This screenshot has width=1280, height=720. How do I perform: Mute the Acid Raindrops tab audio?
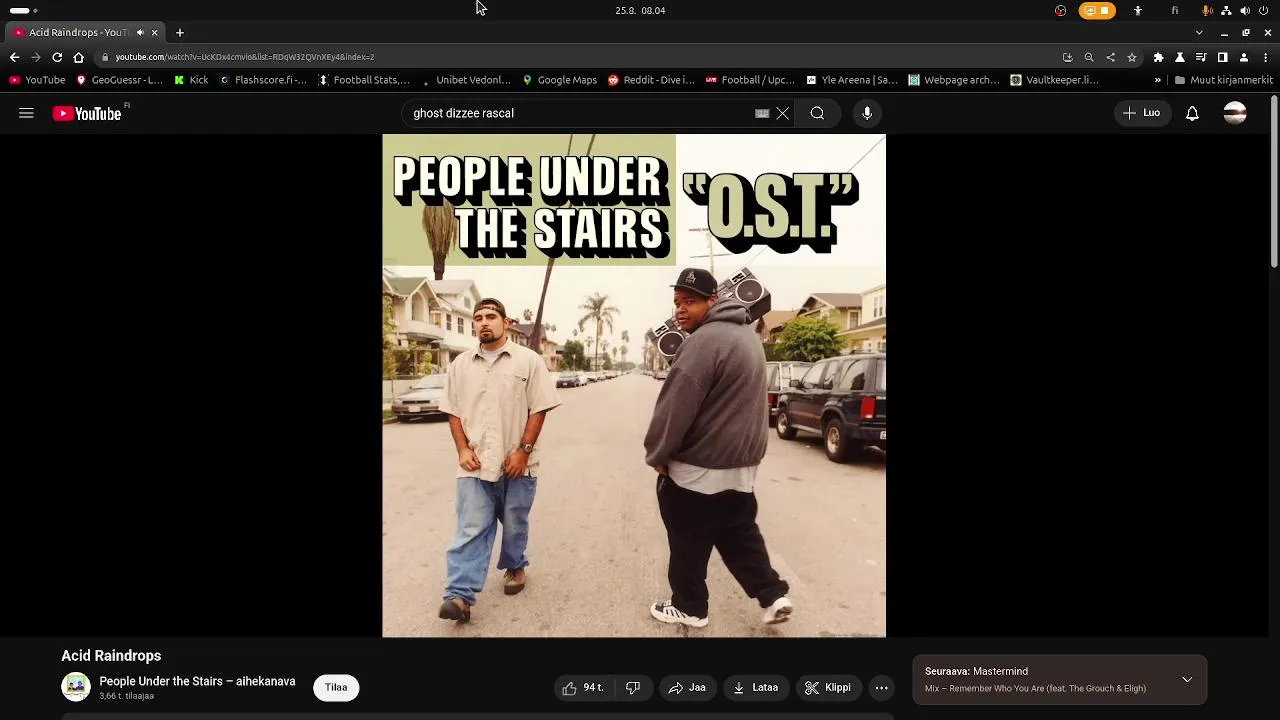click(x=140, y=32)
